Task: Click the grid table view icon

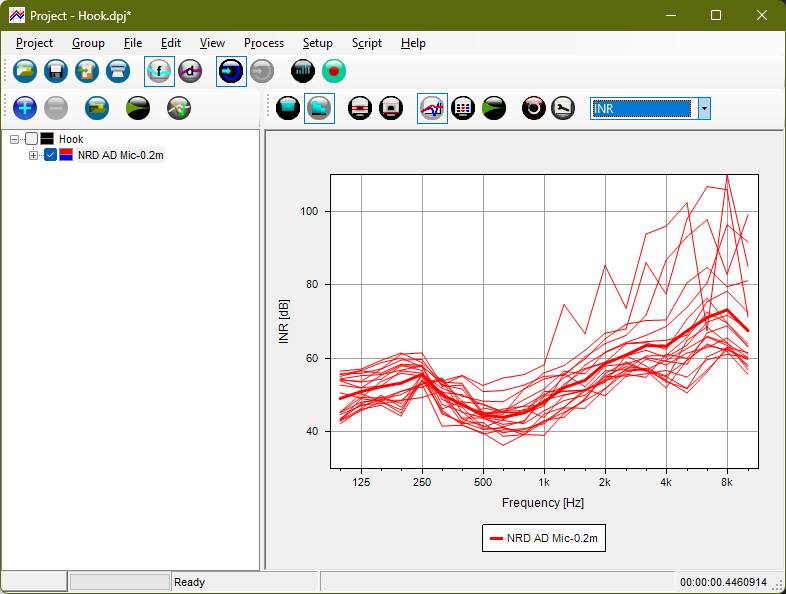Action: coord(462,108)
